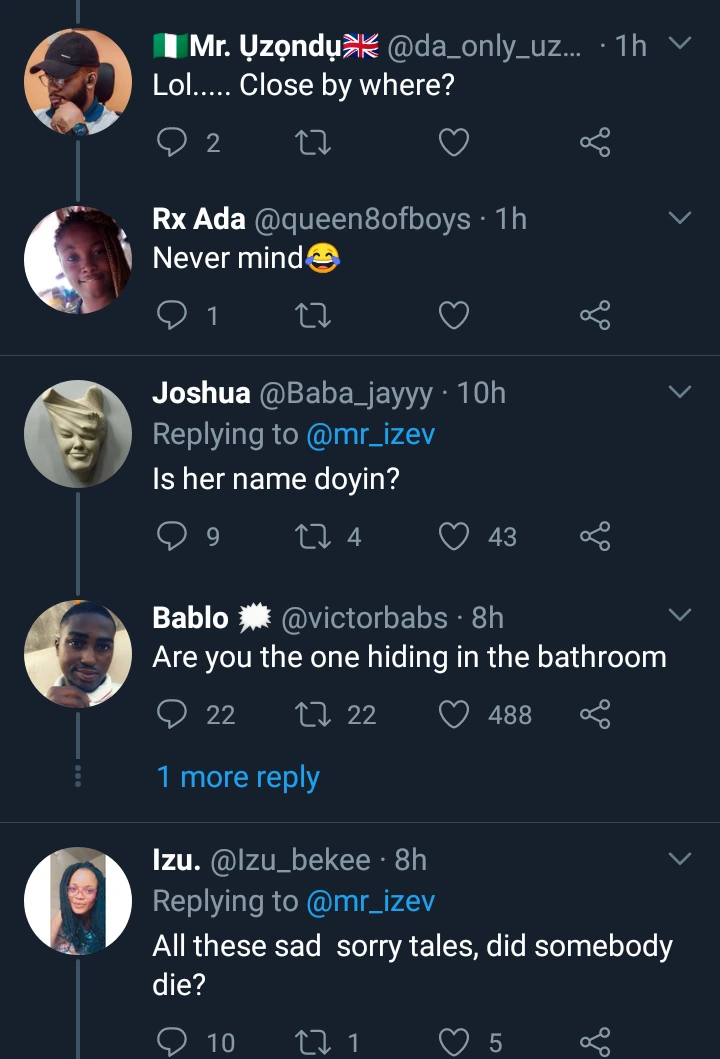Open @mr_izev link in Joshua's reply
The image size is (720, 1059).
pos(370,434)
